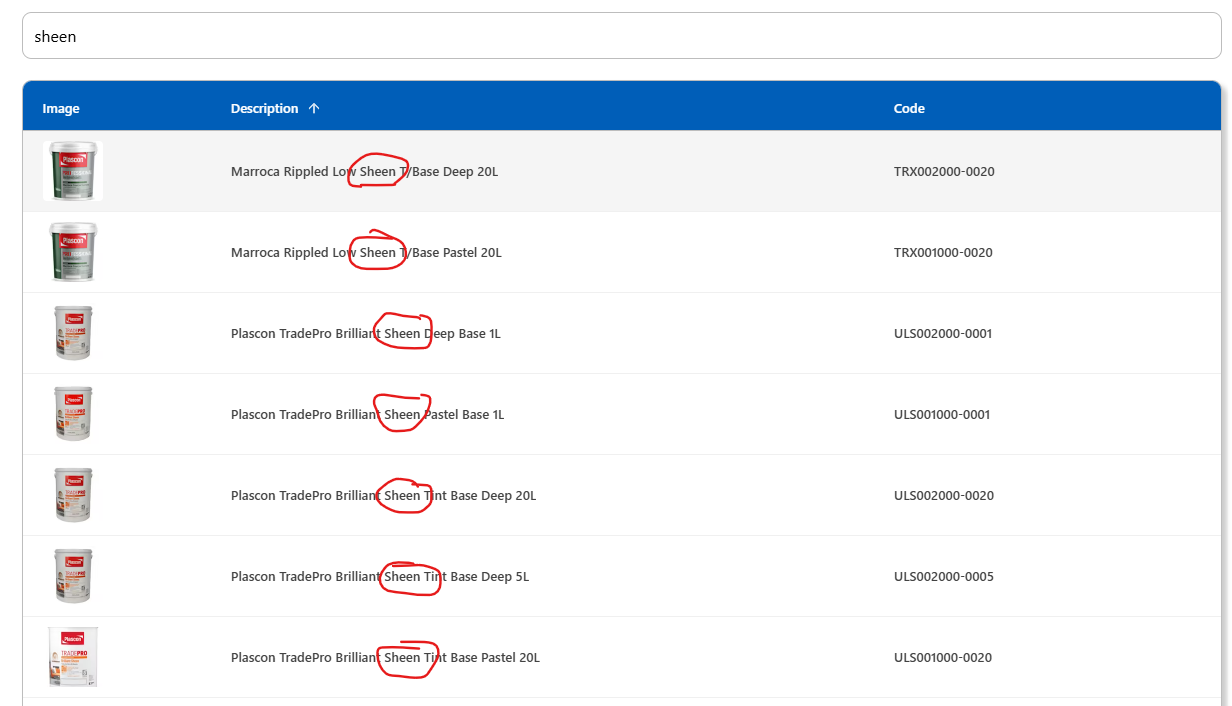
Task: Select Marroca Rippled Low Sheen T/Base Deep 20L
Action: [364, 171]
